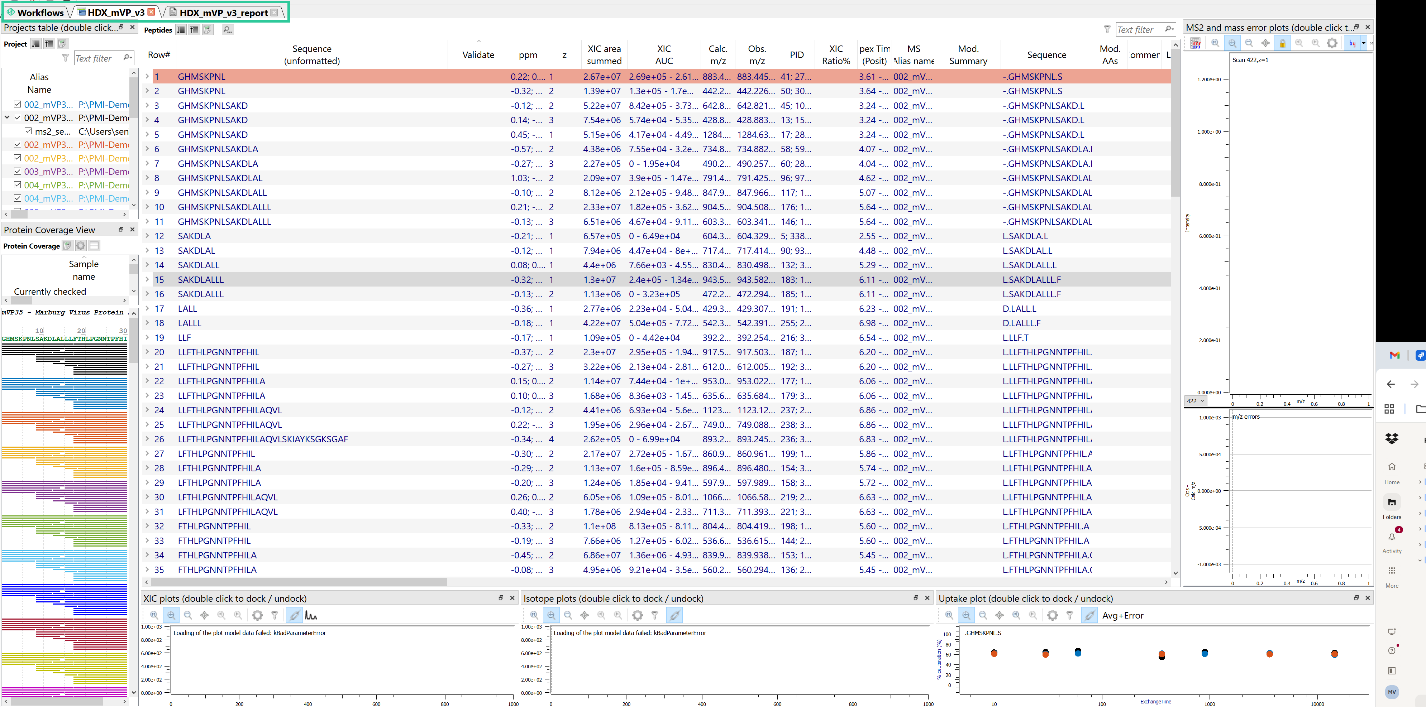
Task: Toggle checkbox for purple 003_mVP3 project row
Action: 17,171
